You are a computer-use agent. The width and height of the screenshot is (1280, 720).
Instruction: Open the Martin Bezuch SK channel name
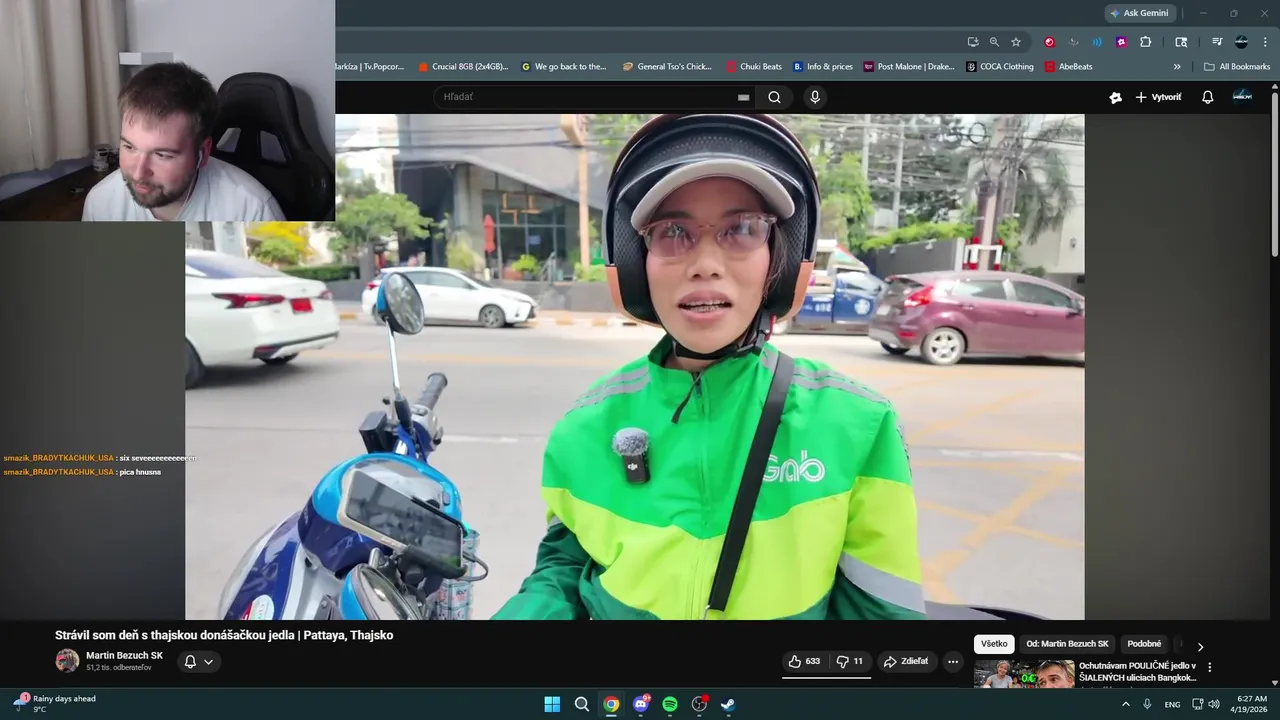(x=124, y=656)
